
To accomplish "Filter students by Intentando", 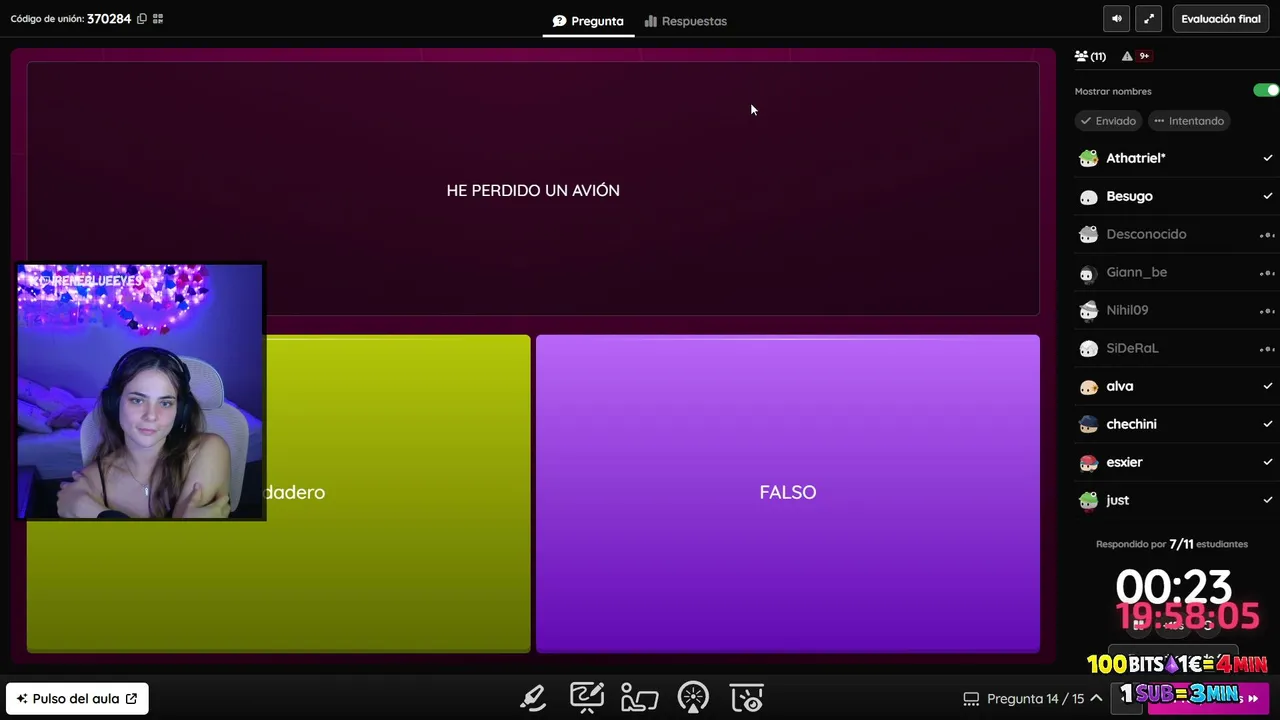I will [x=1189, y=121].
